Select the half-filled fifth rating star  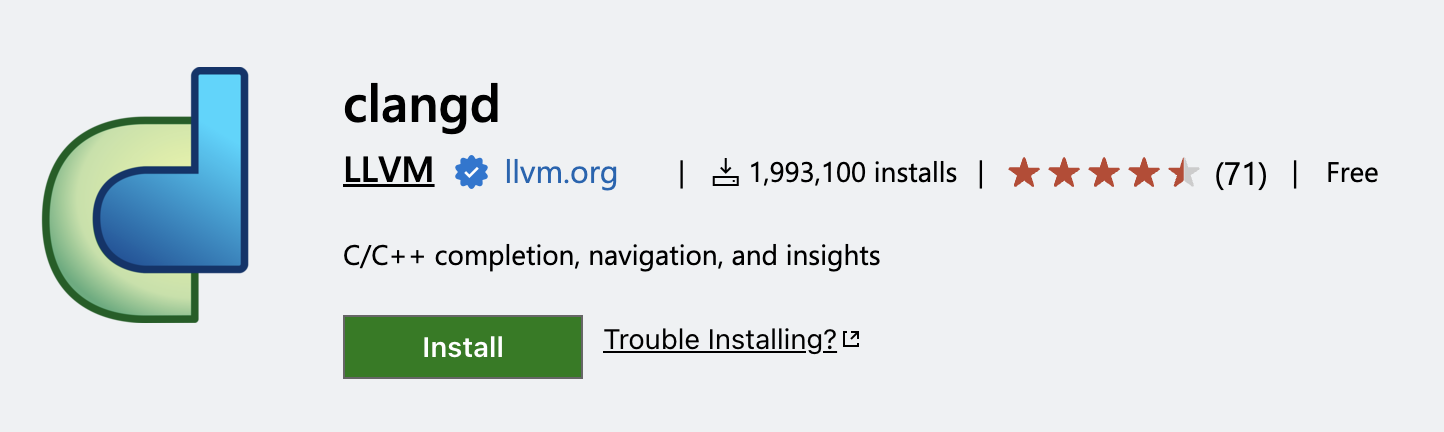(x=1184, y=173)
